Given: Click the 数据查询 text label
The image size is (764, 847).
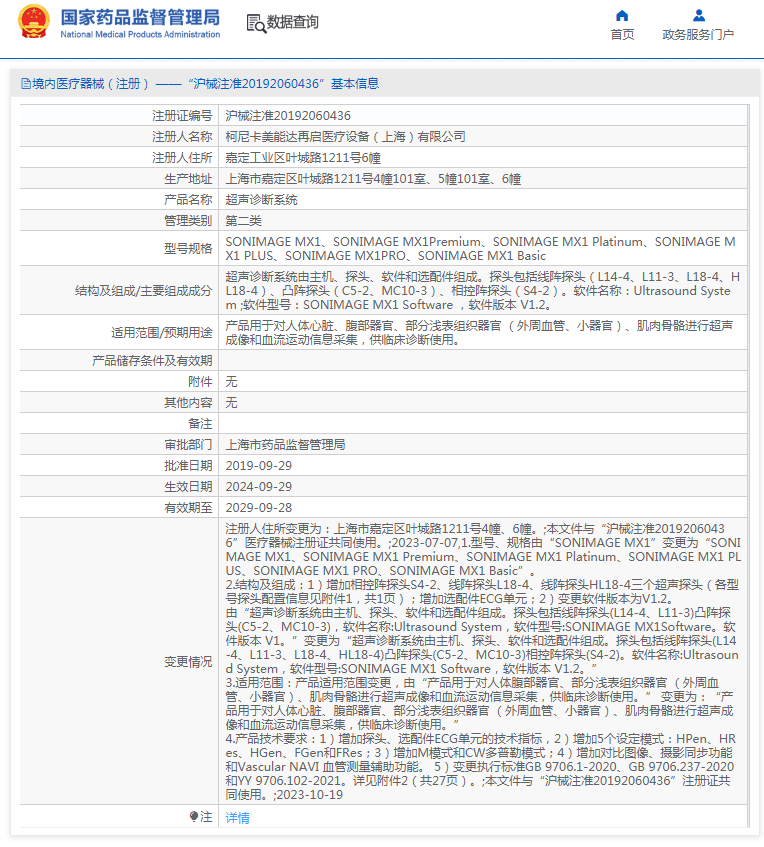Looking at the screenshot, I should tap(293, 22).
